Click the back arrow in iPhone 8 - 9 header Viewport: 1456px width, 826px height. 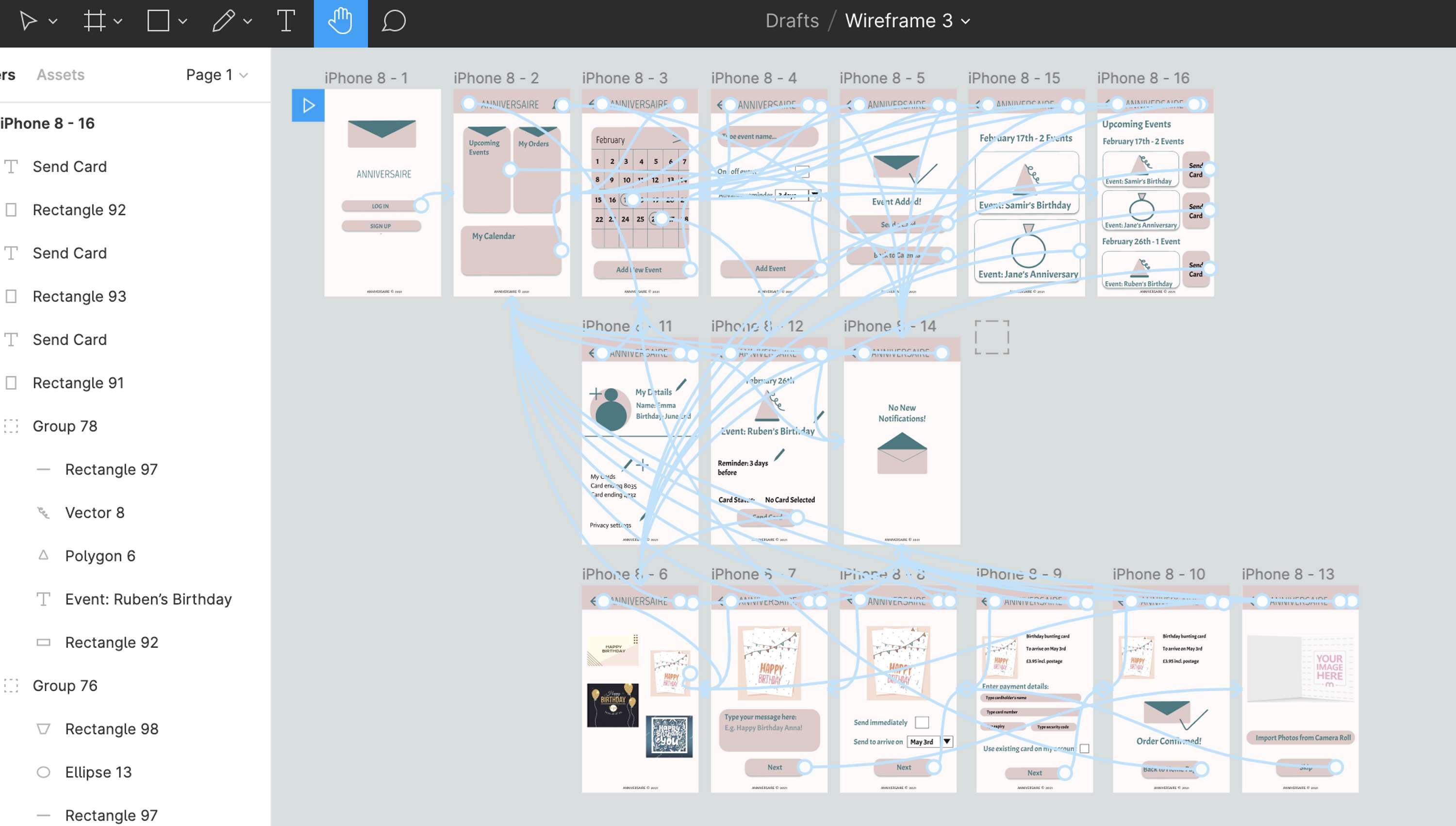(x=984, y=601)
